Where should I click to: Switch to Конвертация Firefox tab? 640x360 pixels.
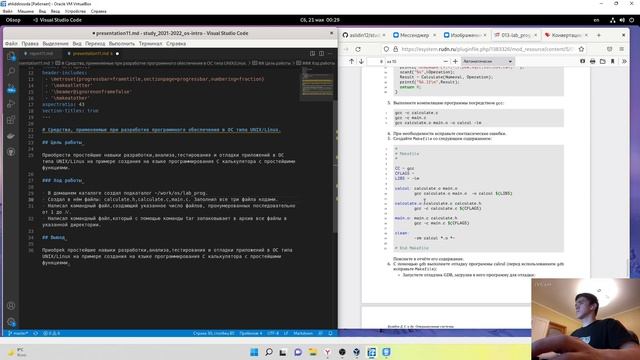[x=566, y=35]
